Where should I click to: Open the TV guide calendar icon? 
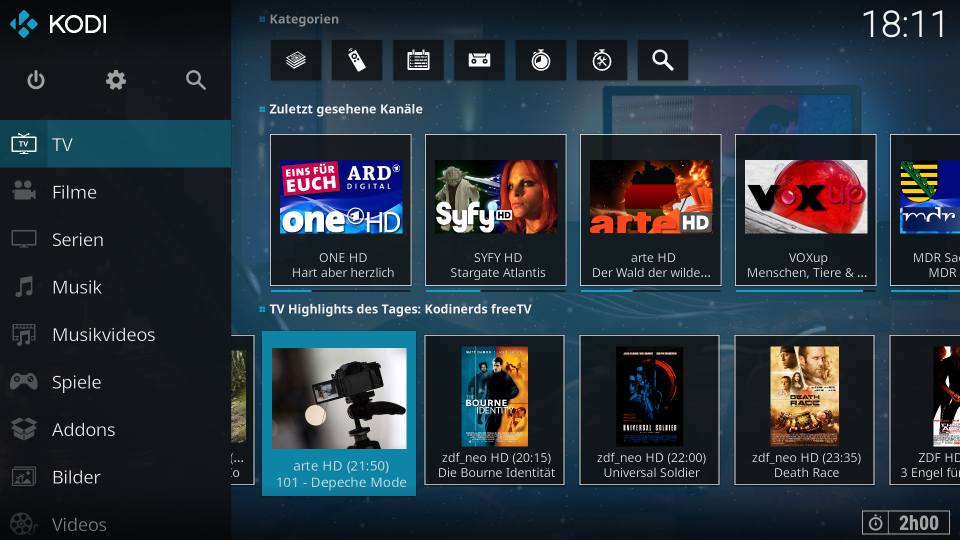tap(418, 60)
